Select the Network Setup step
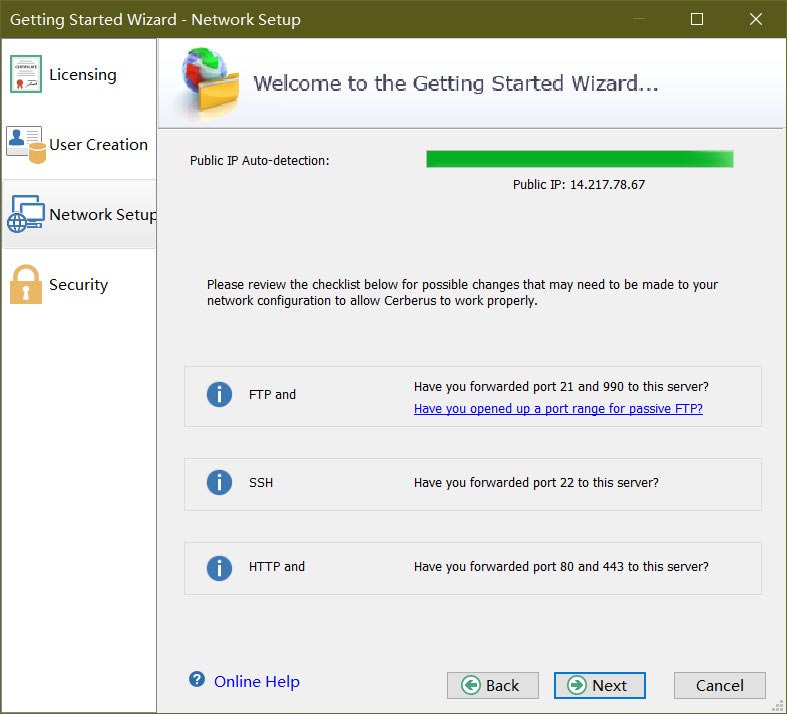Image resolution: width=787 pixels, height=714 pixels. coord(79,214)
